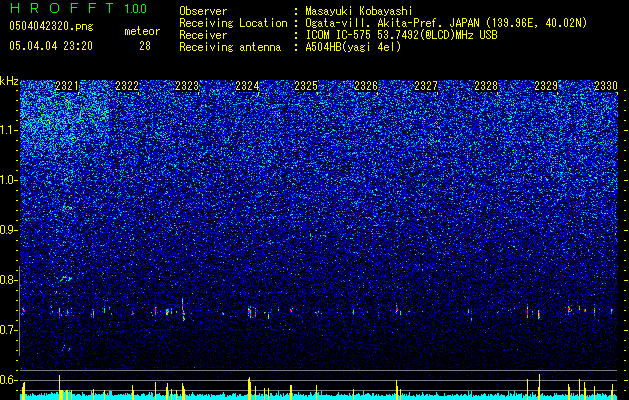Click the 2326 time marker
The image size is (629, 400).
366,86
